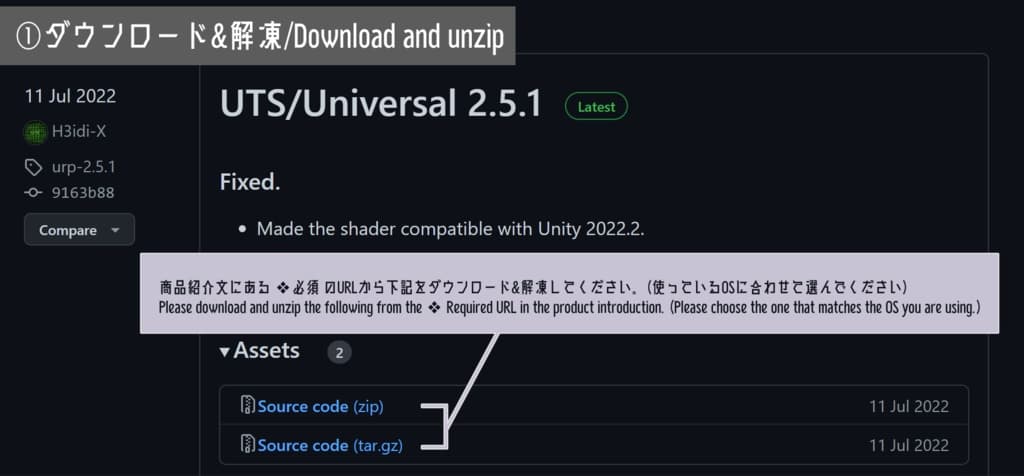Screen dimensions: 1024x476
Task: Click the commit icon beside 9163b88
Action: pos(33,193)
